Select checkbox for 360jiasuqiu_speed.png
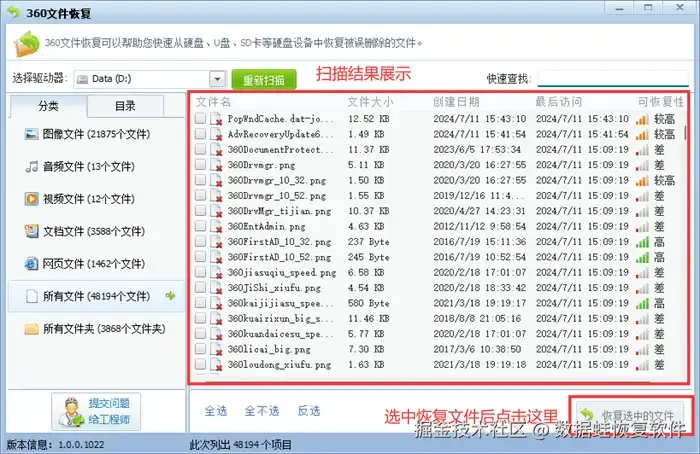The image size is (700, 454). tap(200, 272)
